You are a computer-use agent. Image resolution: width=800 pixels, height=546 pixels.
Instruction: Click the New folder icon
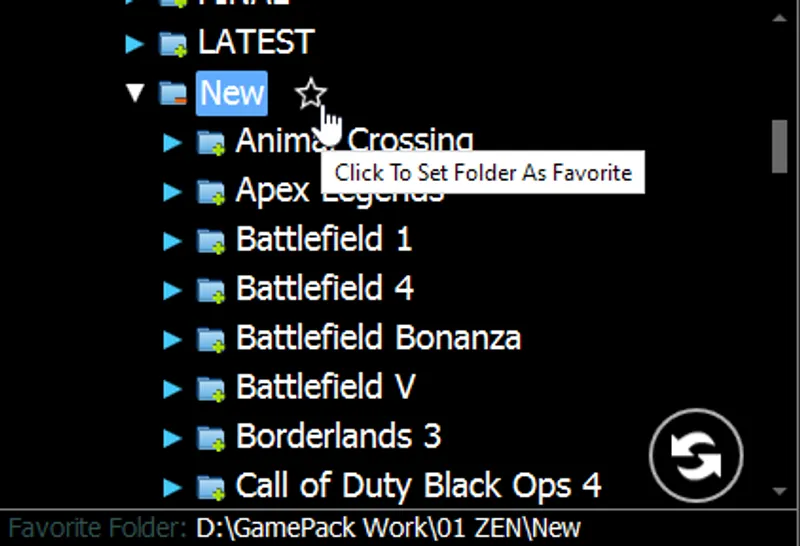173,93
